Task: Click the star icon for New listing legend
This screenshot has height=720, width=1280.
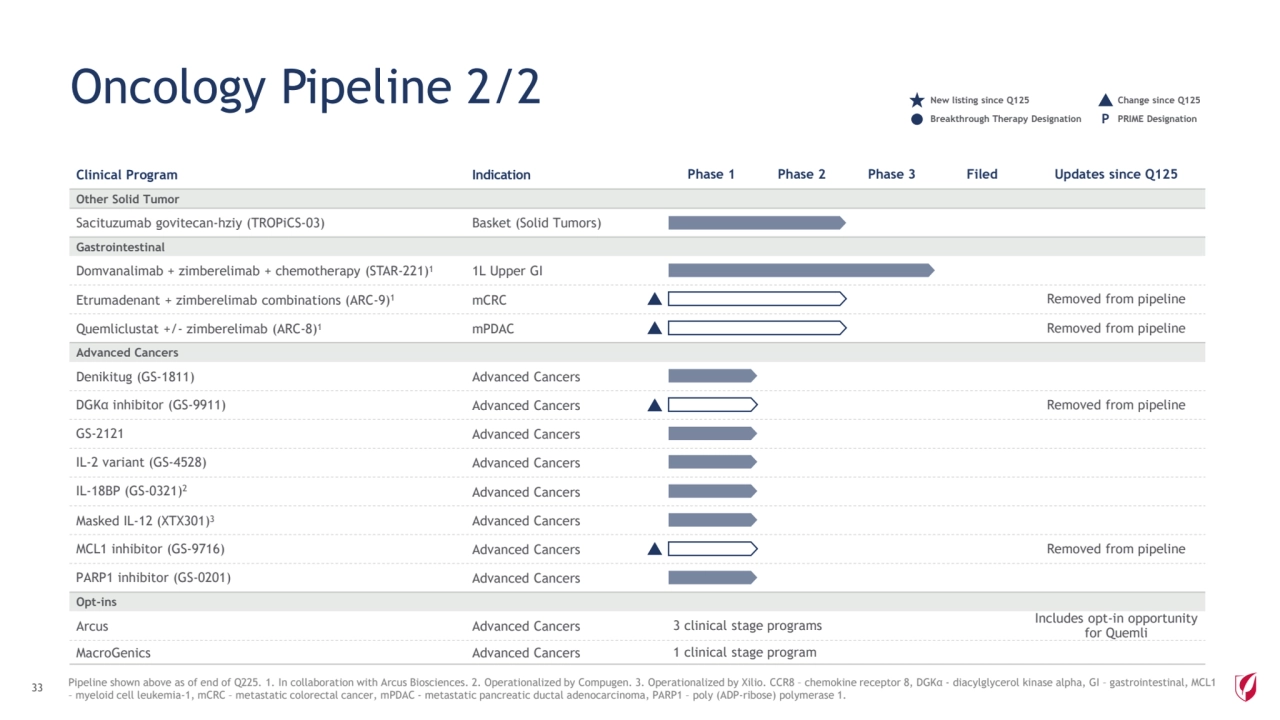Action: 917,100
